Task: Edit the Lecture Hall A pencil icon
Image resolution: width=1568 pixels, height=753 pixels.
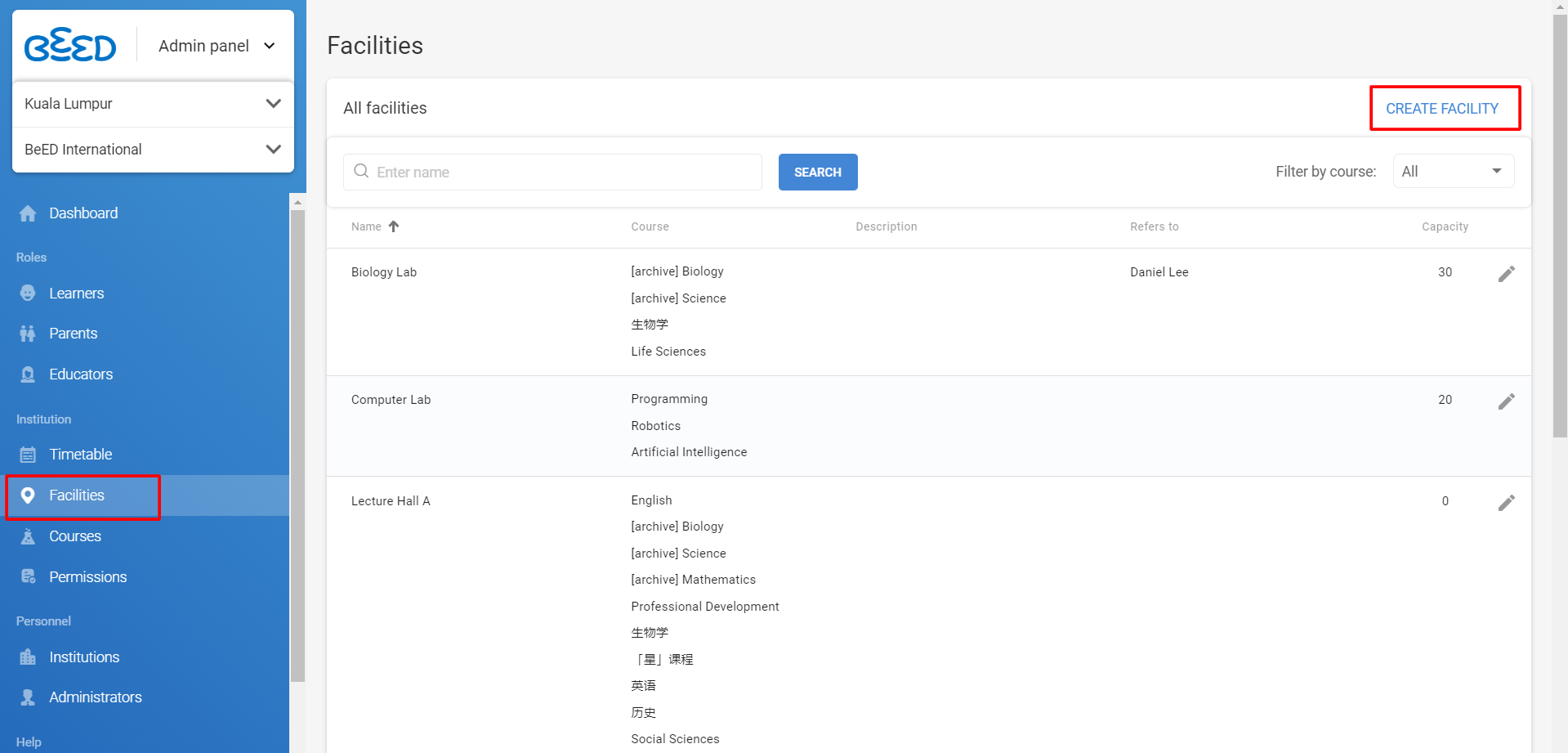Action: point(1506,503)
